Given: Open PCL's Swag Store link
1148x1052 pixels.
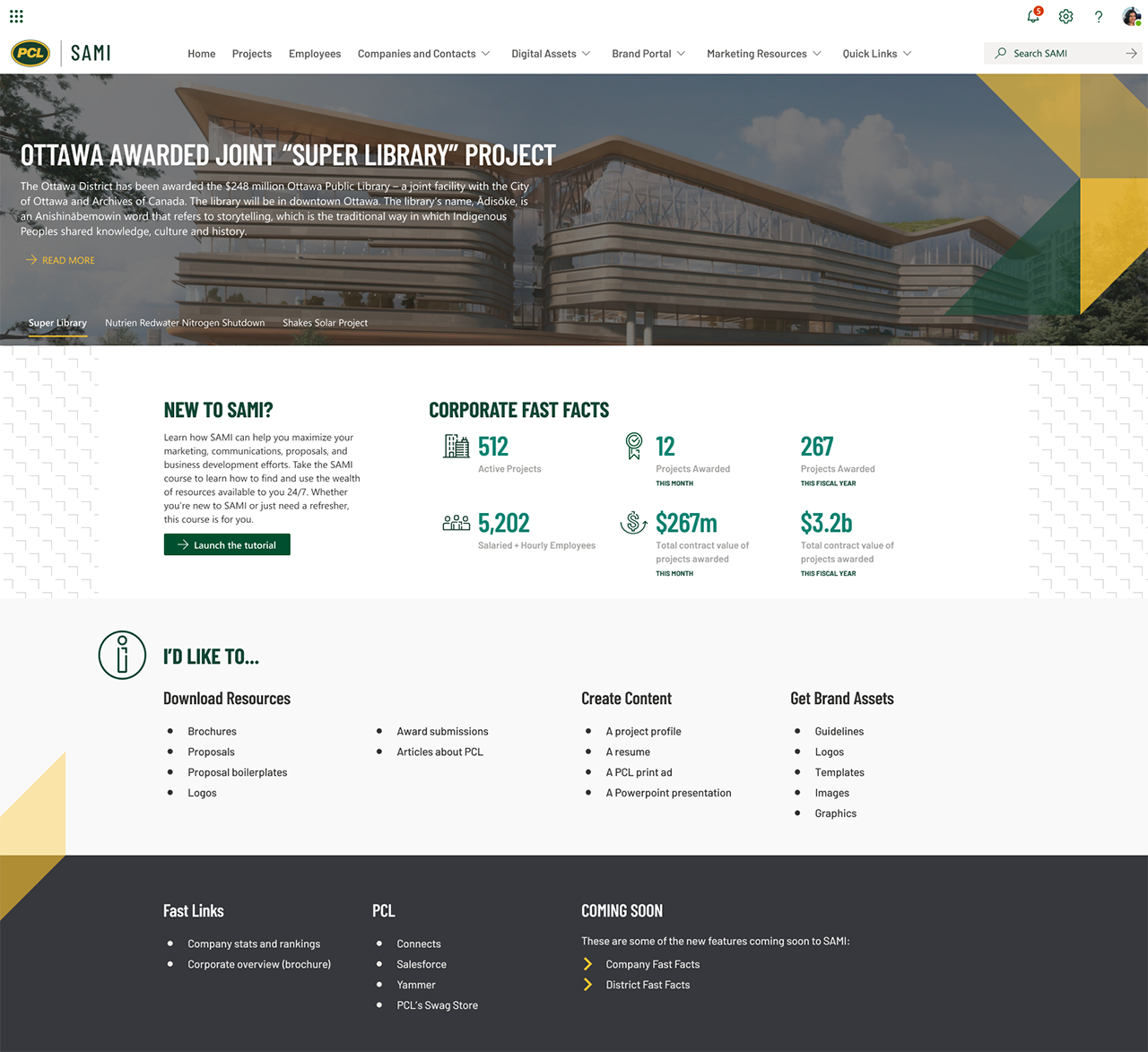Looking at the screenshot, I should [x=438, y=1006].
